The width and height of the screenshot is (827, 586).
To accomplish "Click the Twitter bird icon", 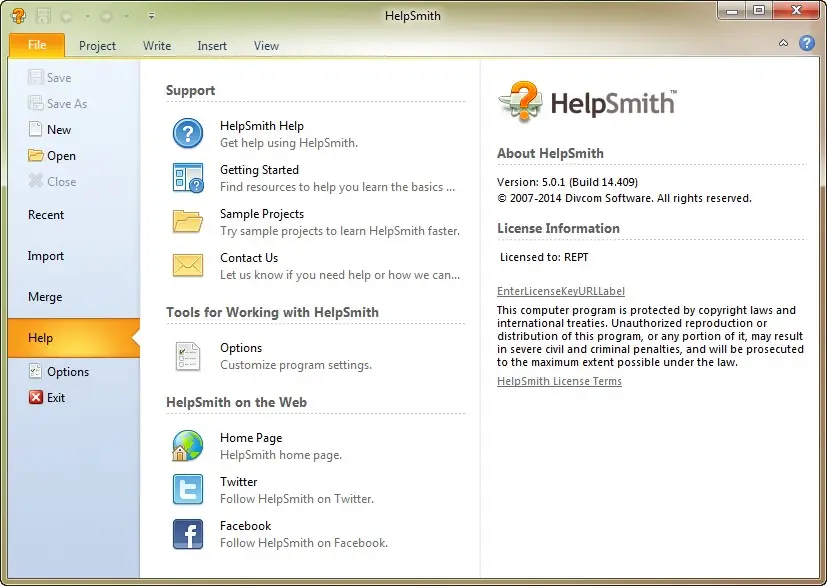I will click(x=188, y=489).
